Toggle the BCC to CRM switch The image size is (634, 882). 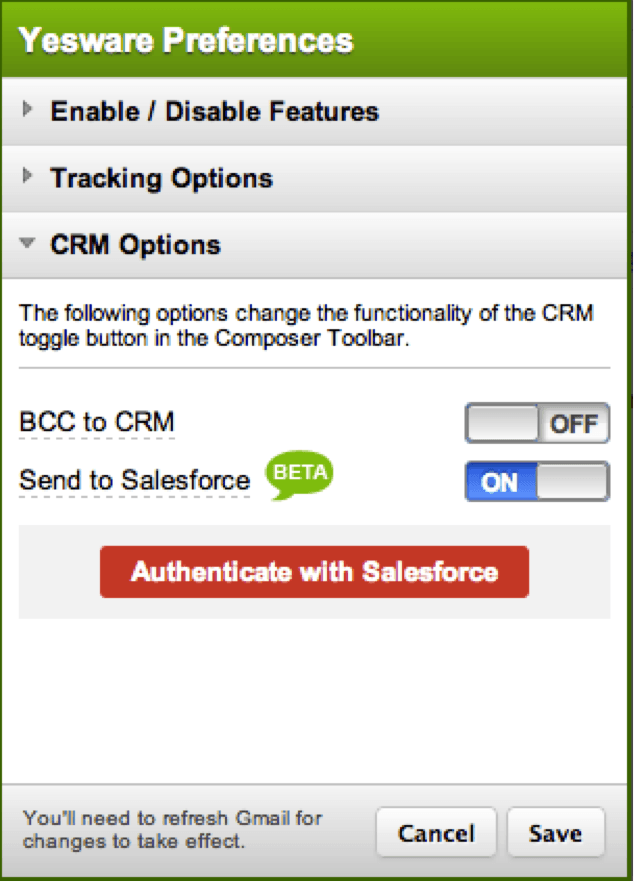pyautogui.click(x=537, y=423)
